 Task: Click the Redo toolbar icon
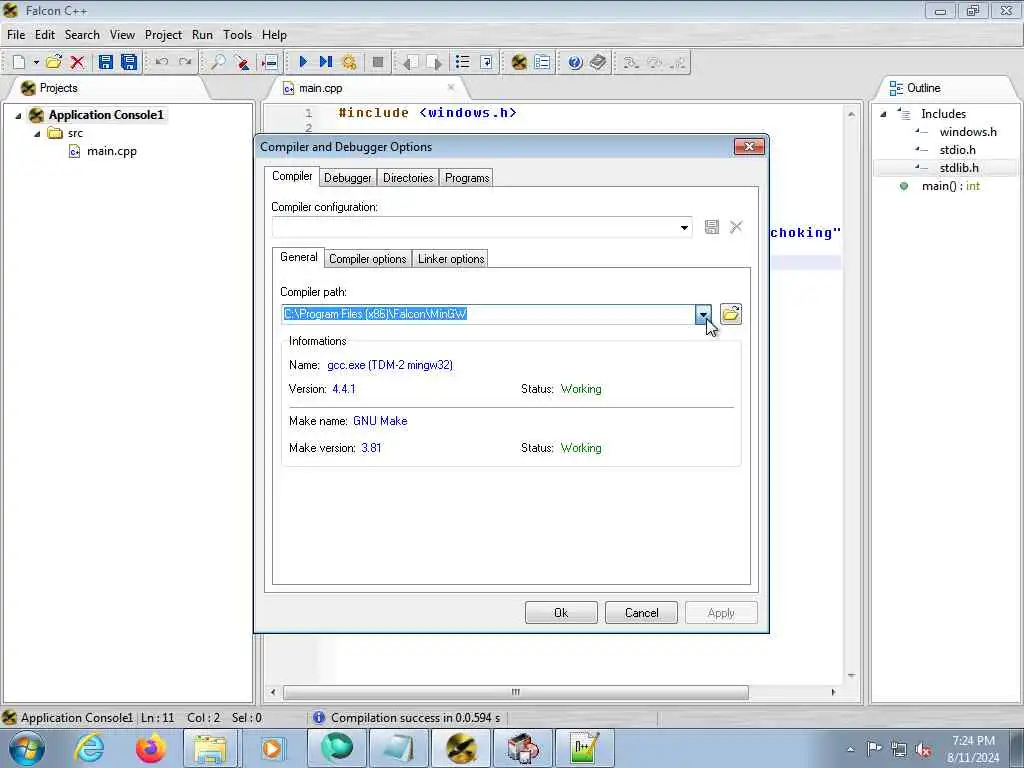(x=185, y=62)
